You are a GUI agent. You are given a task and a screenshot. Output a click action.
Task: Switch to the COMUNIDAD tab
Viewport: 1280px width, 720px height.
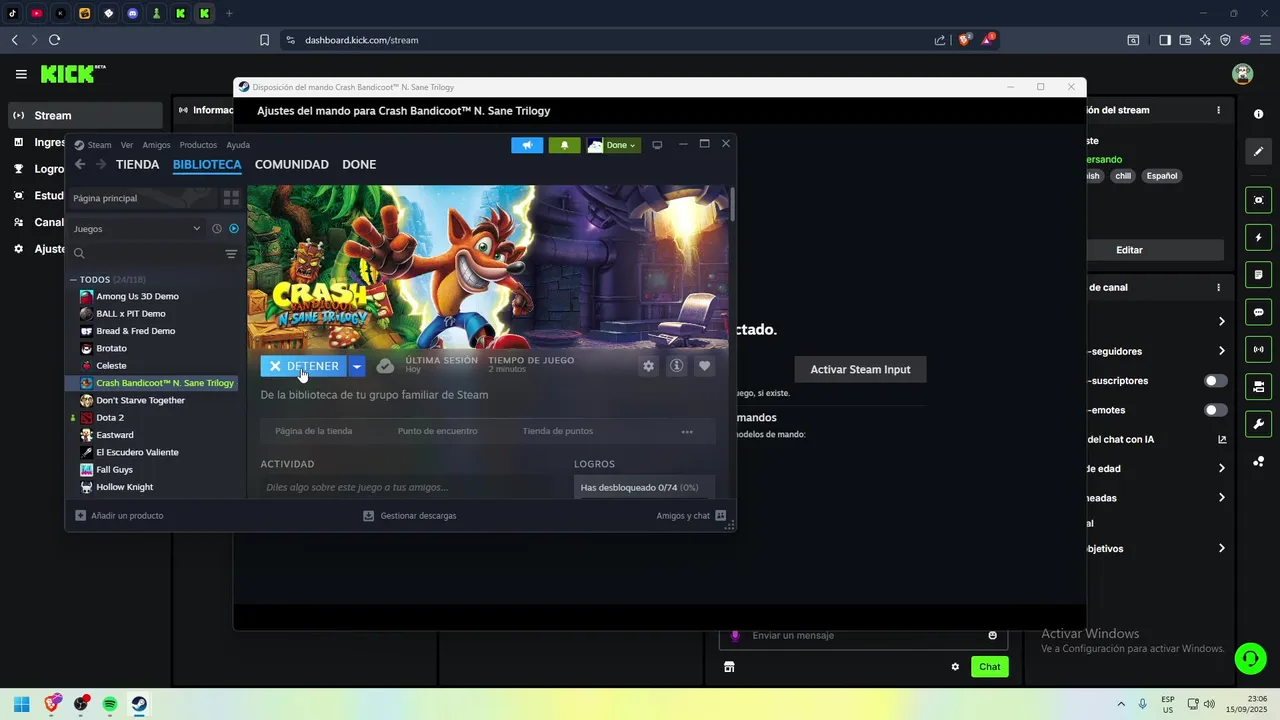click(x=291, y=164)
